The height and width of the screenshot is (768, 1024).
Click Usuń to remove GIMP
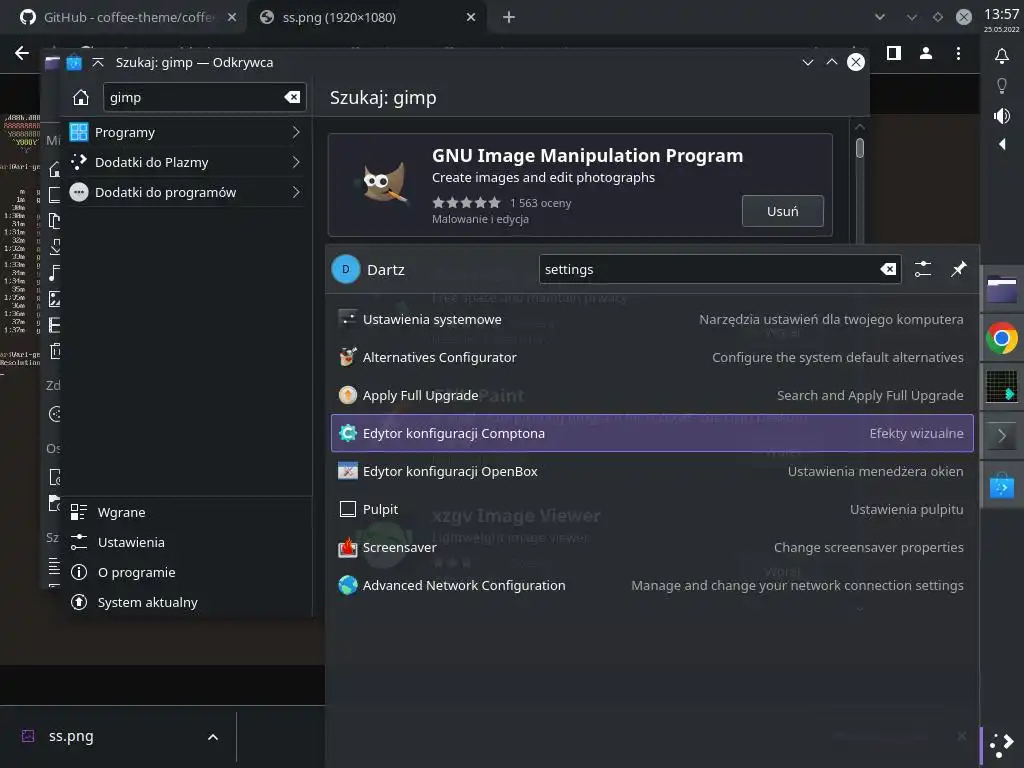tap(782, 211)
